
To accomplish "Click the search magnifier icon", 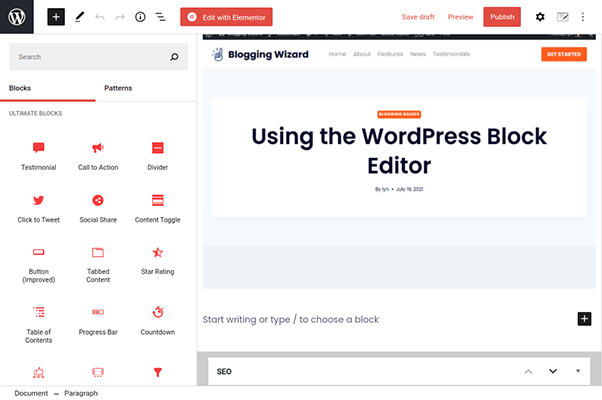I will [174, 57].
